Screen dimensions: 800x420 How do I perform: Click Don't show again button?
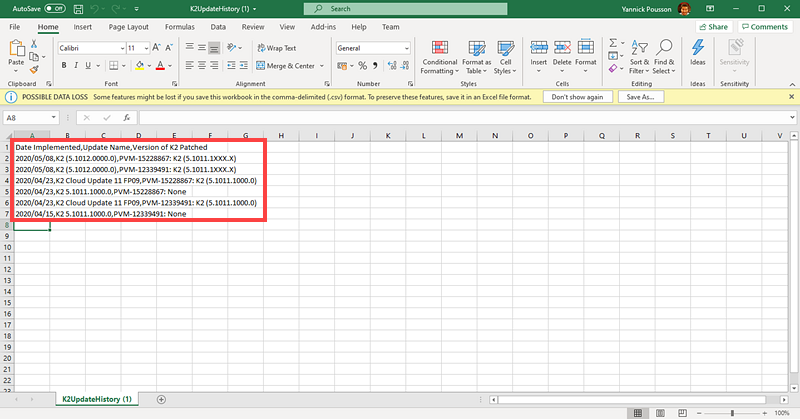578,97
